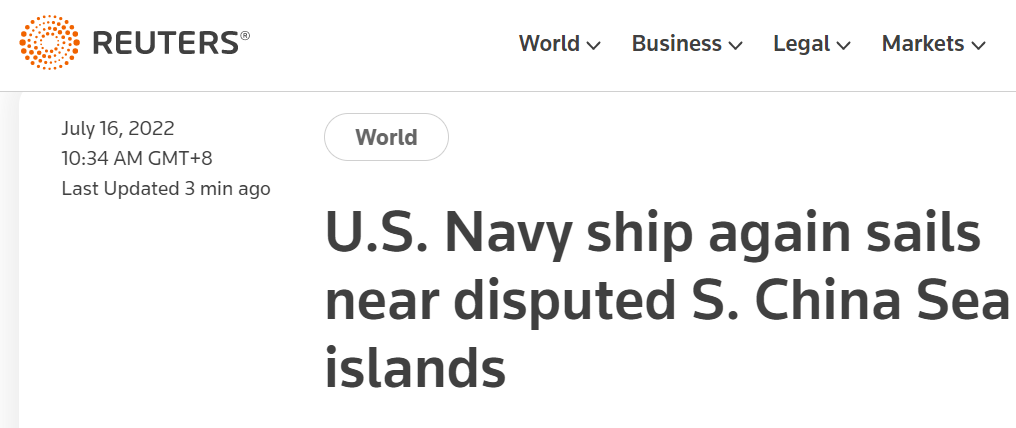This screenshot has height=428, width=1016.
Task: Click the REUTERS wordmark text
Action: (x=165, y=43)
